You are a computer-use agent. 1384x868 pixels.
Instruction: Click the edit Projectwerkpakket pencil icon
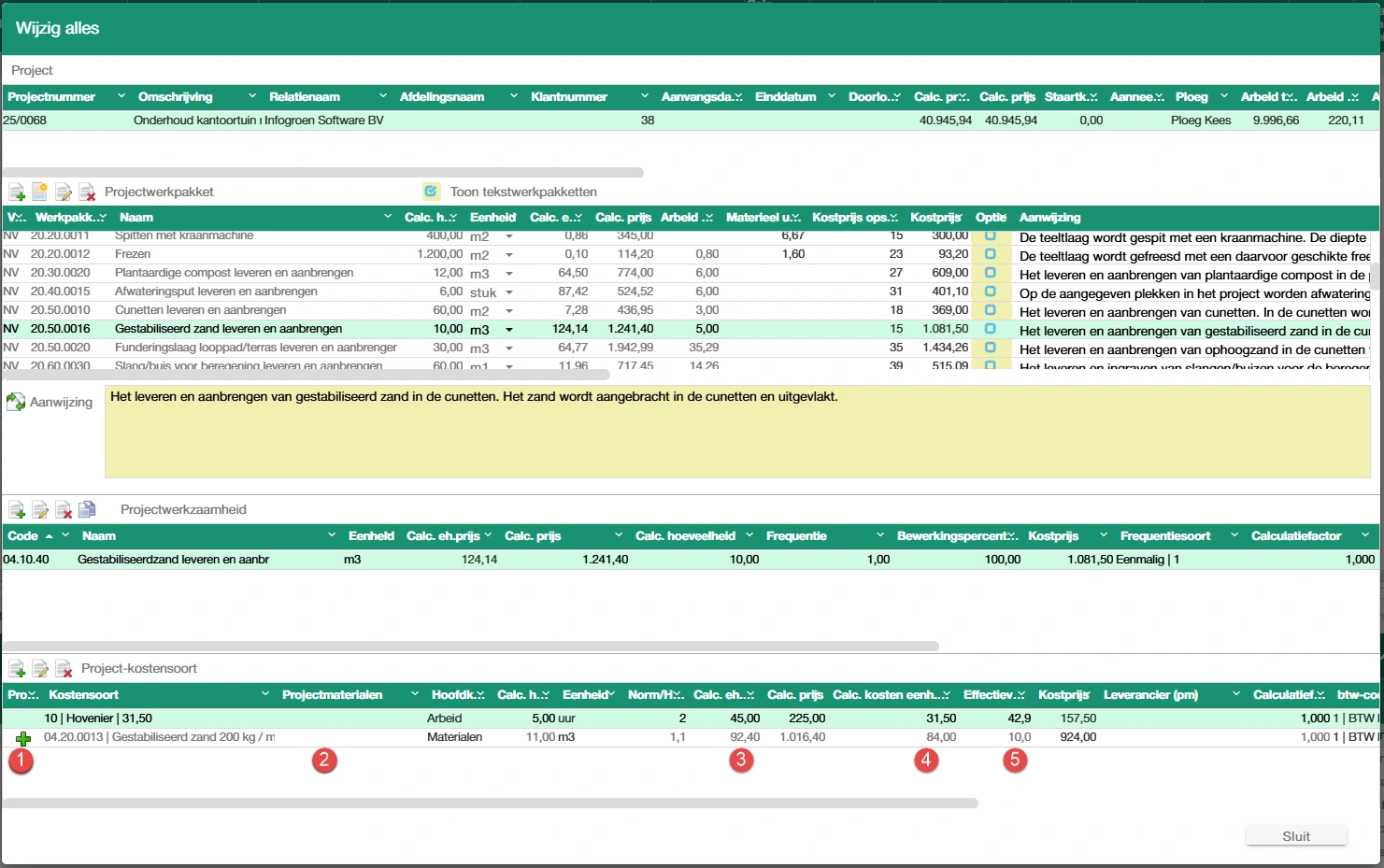64,192
